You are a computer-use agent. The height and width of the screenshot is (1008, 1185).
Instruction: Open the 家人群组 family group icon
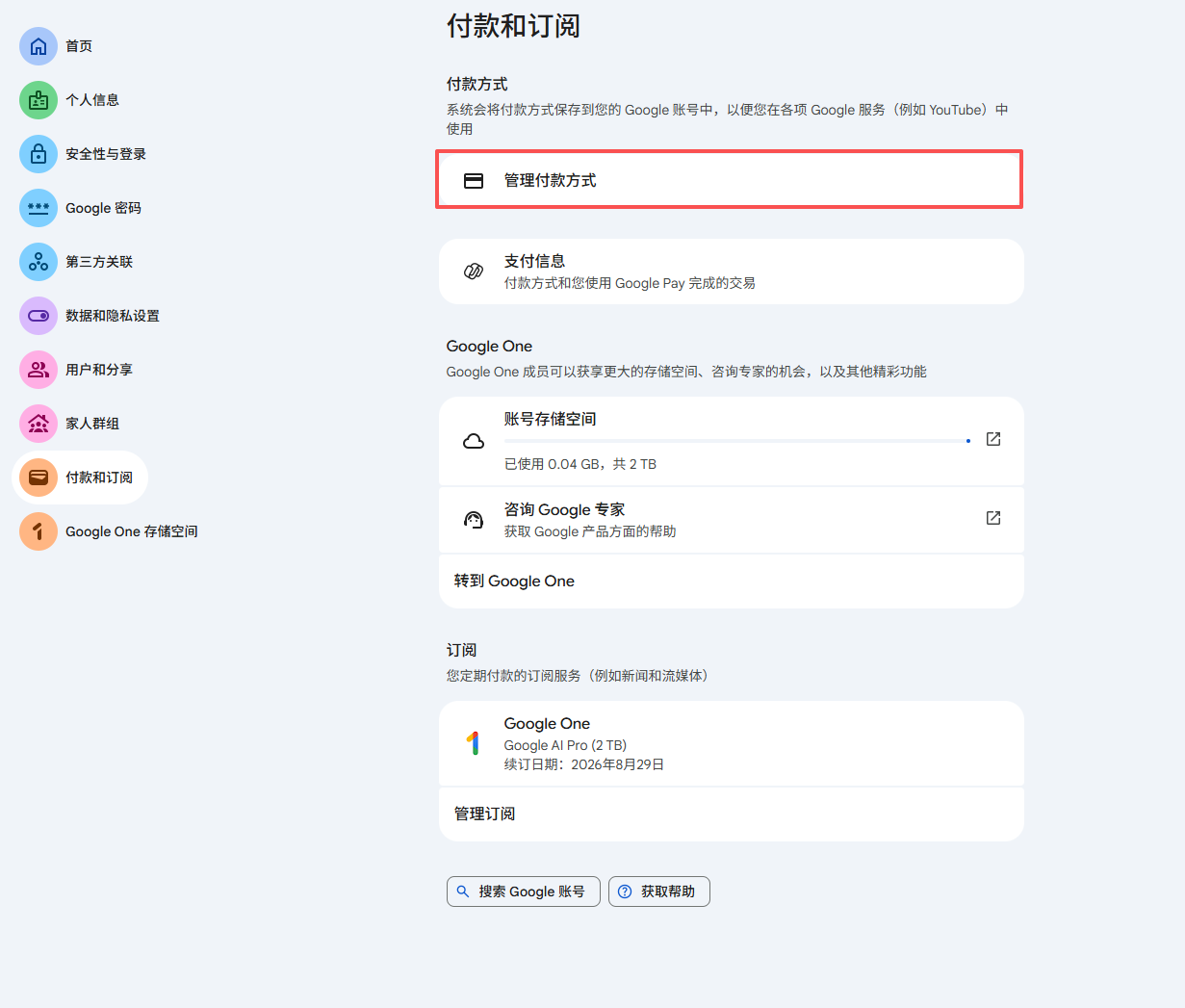coord(39,424)
